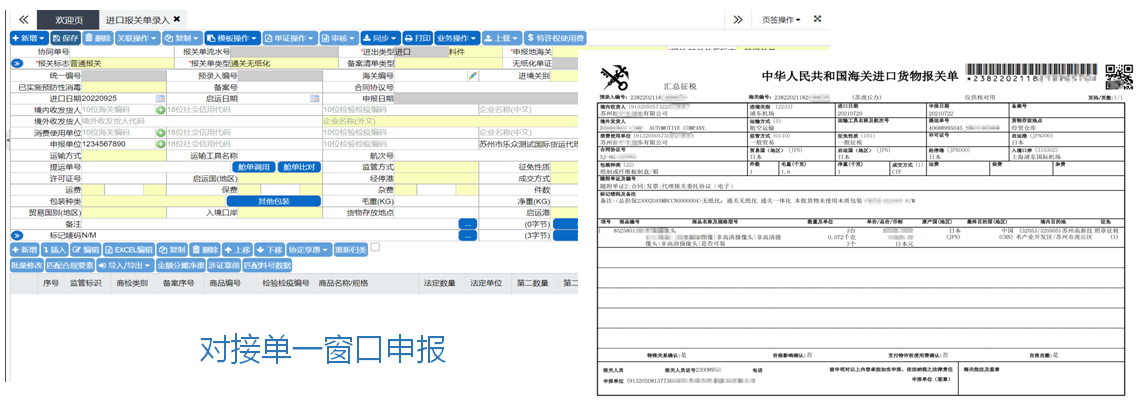
Task: Click the 舱单调用 button
Action: [254, 167]
